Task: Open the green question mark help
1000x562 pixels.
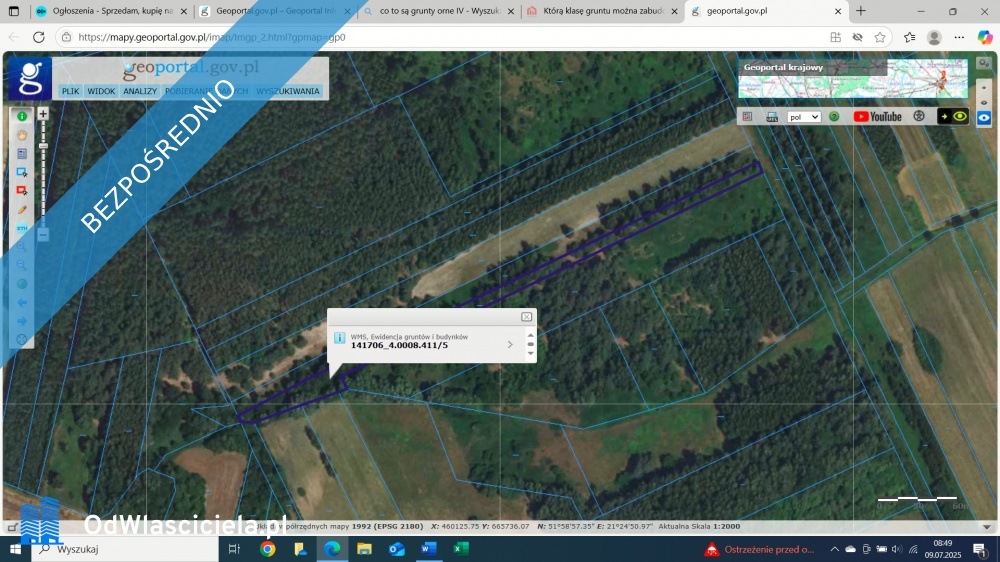Action: [x=834, y=116]
